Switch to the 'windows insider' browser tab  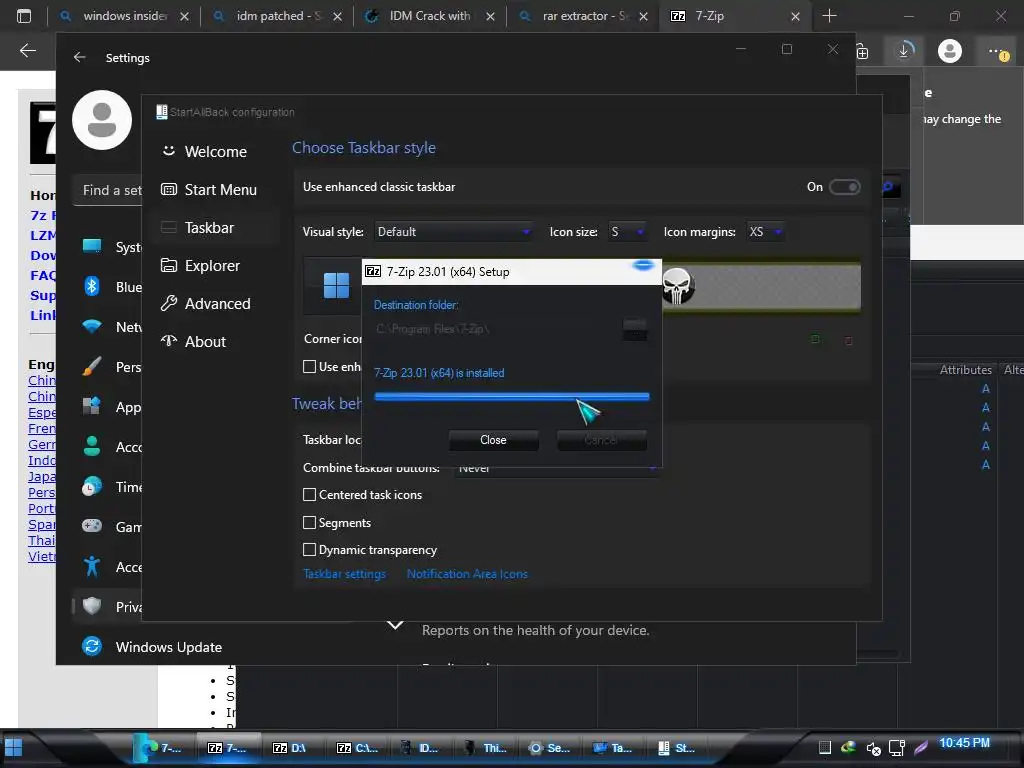124,16
